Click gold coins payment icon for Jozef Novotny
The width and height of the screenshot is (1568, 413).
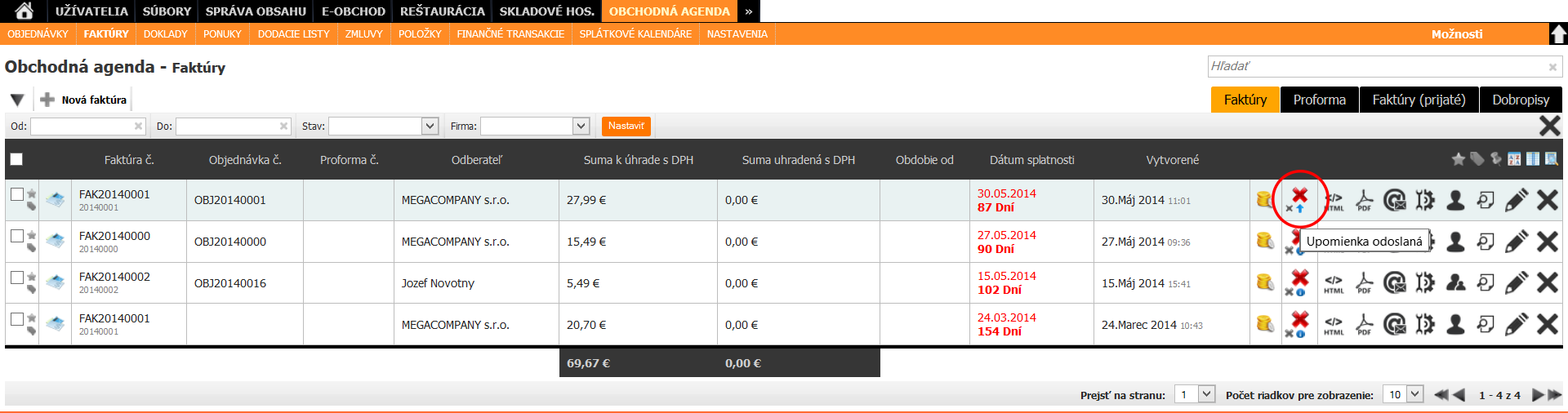1265,282
